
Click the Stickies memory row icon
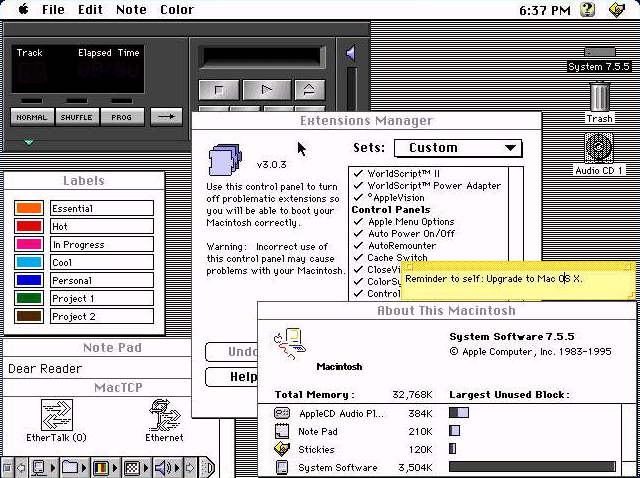point(282,449)
